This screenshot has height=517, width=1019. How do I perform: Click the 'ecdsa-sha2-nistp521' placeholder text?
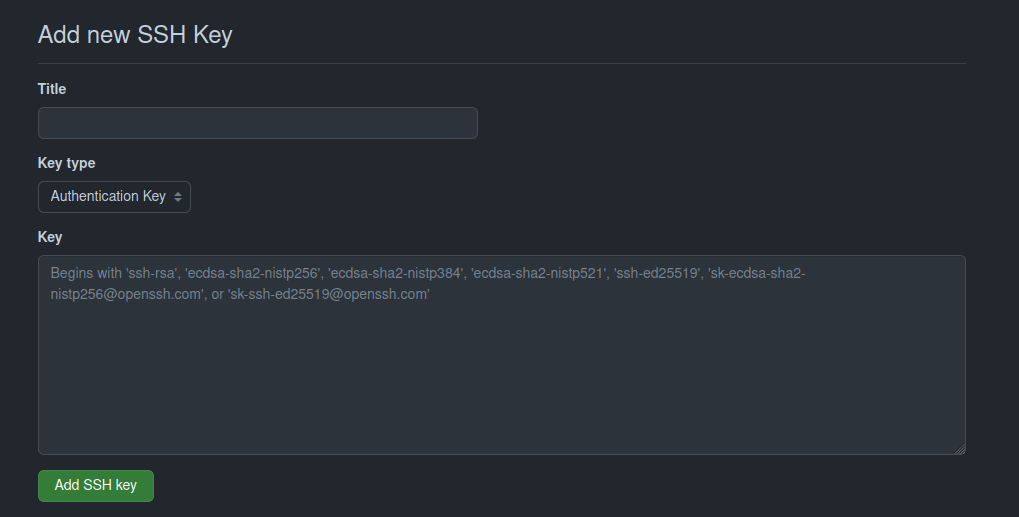pos(538,273)
